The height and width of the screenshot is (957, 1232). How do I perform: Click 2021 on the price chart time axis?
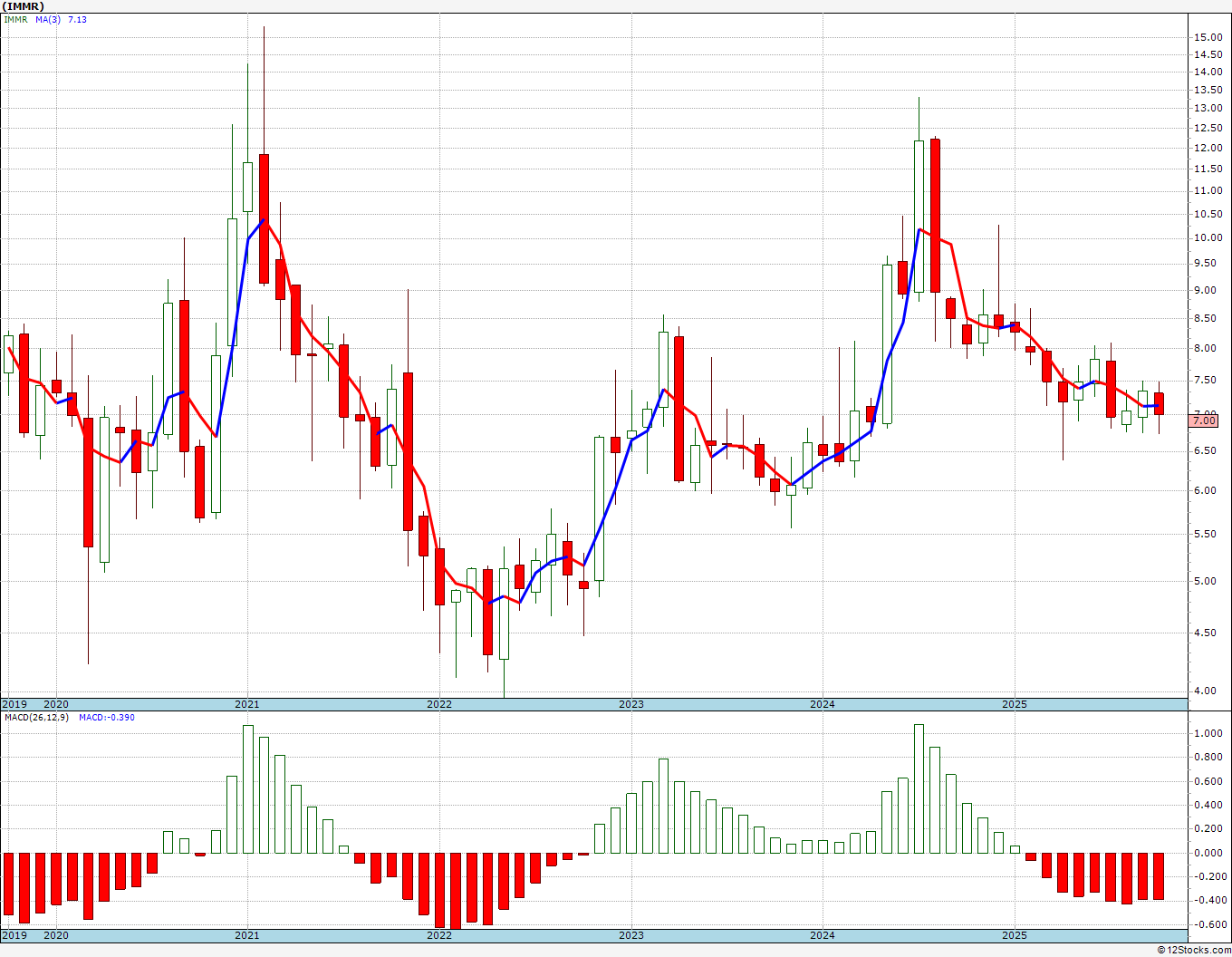247,704
